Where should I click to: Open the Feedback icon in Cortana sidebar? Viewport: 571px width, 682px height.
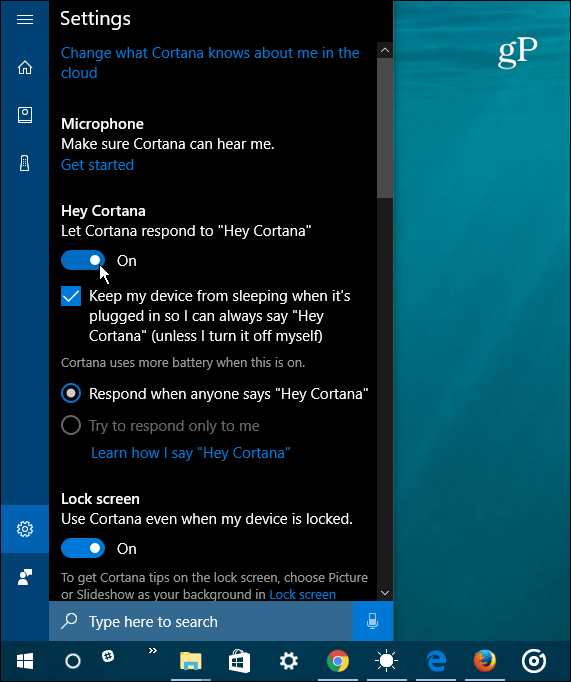(25, 577)
